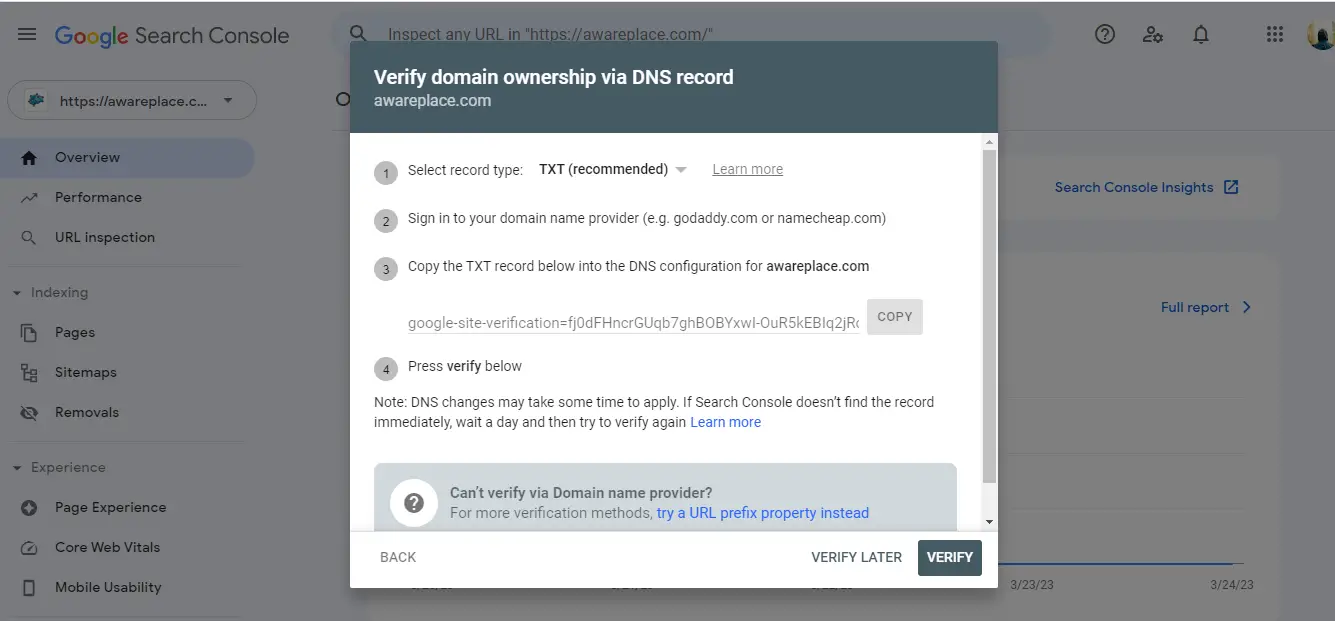The width and height of the screenshot is (1335, 621).
Task: Open the hamburger navigation menu
Action: tap(26, 33)
